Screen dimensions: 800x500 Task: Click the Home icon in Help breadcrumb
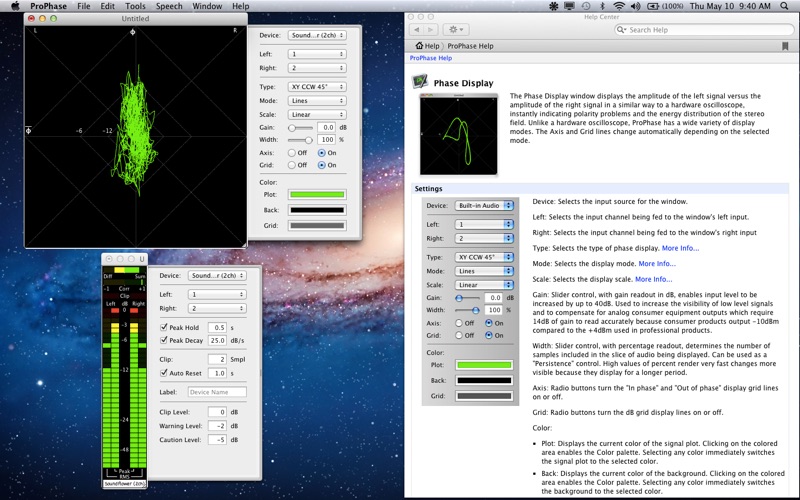click(x=418, y=46)
